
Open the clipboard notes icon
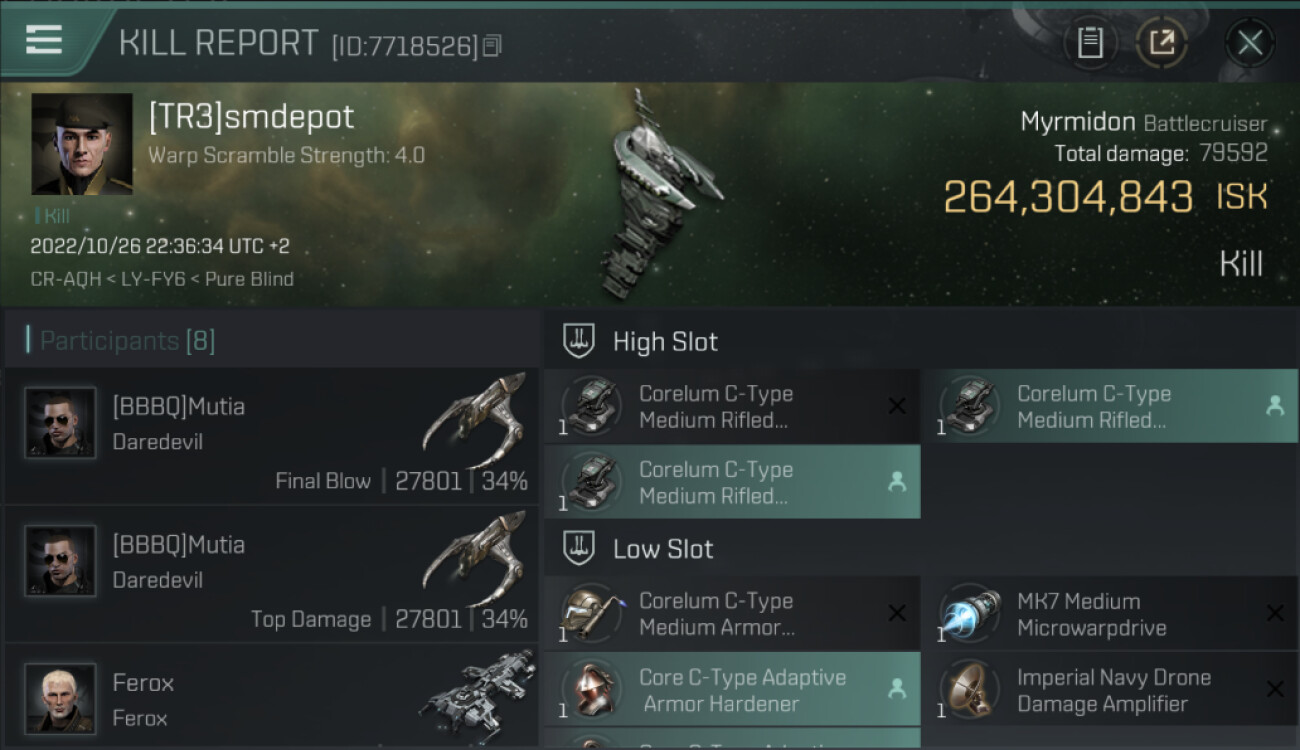pyautogui.click(x=1090, y=43)
